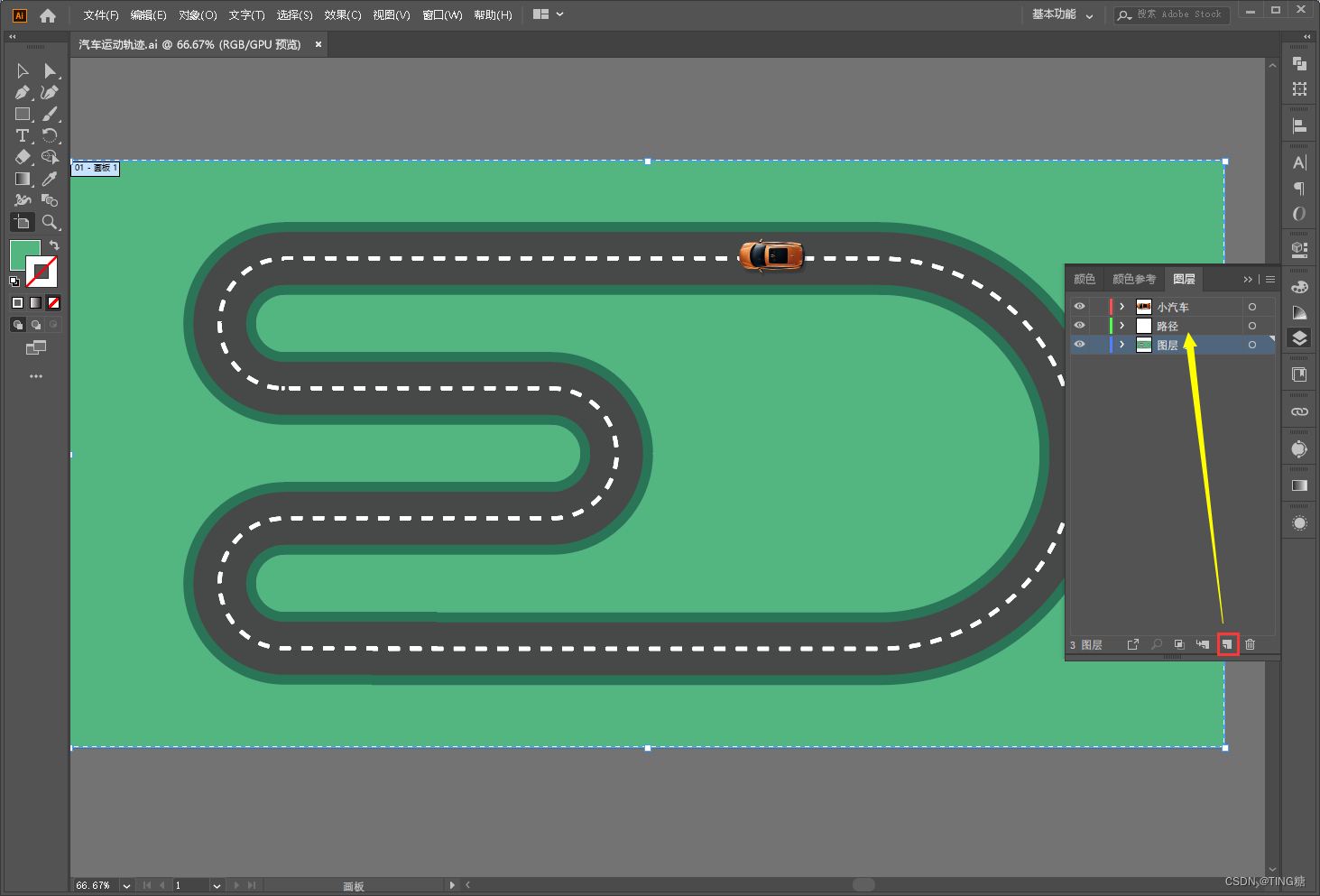
Task: Set solid Color fill mode button
Action: tap(17, 303)
